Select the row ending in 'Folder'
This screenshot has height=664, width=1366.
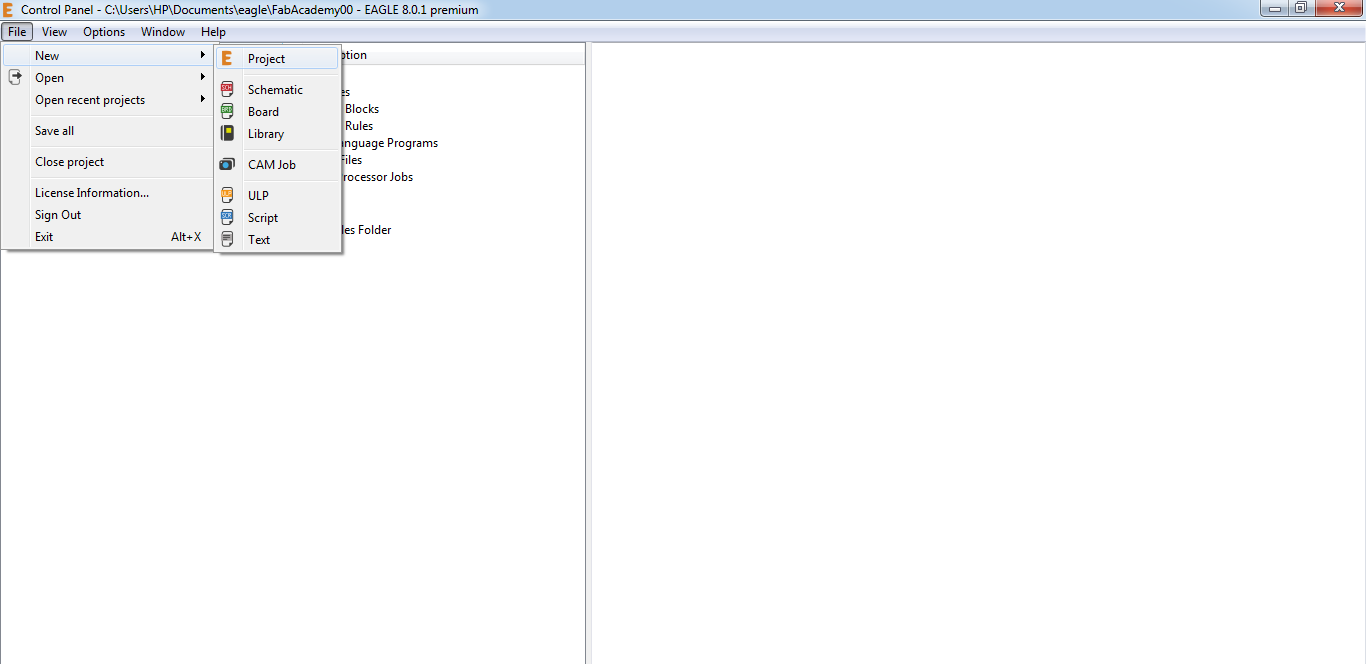coord(366,230)
